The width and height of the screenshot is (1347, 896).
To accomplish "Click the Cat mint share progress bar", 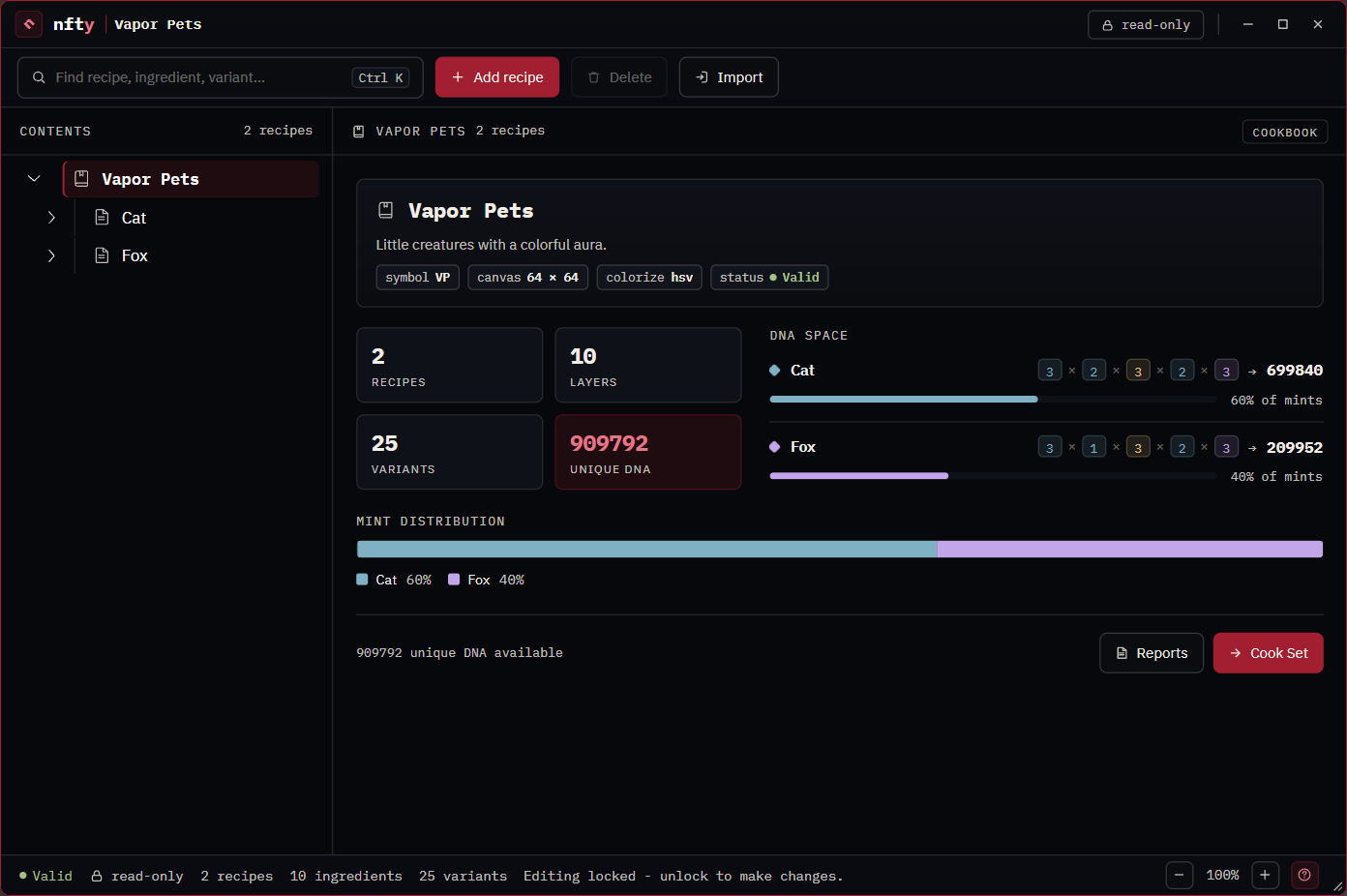I will (x=993, y=399).
